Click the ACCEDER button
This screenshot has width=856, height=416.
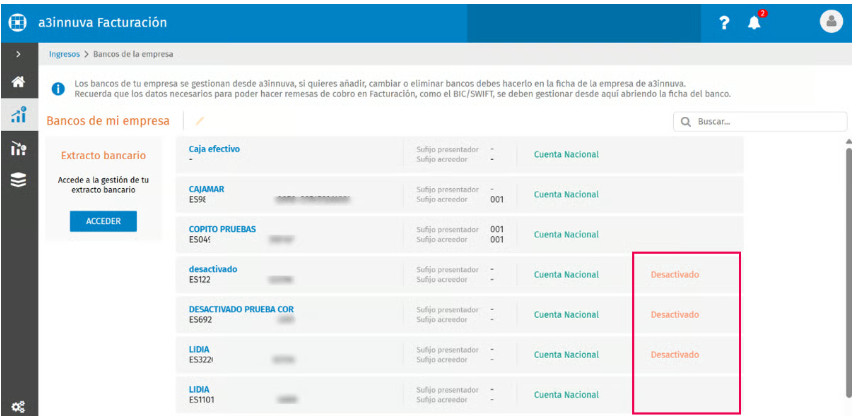coord(103,221)
